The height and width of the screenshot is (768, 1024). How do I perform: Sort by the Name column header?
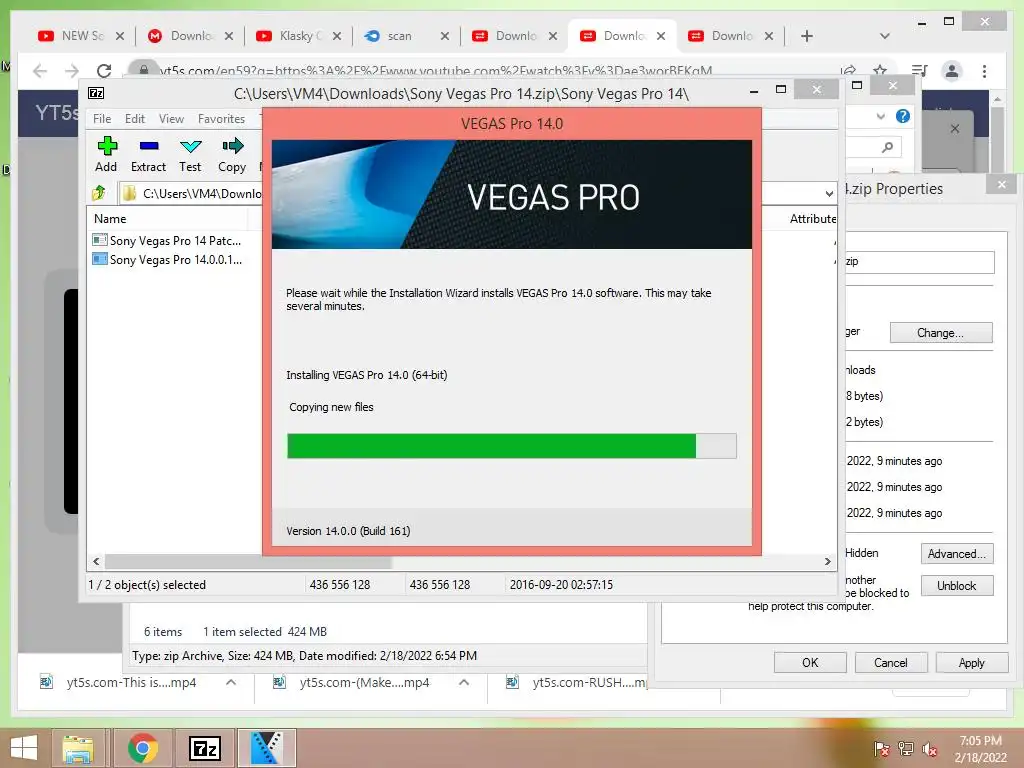(110, 219)
